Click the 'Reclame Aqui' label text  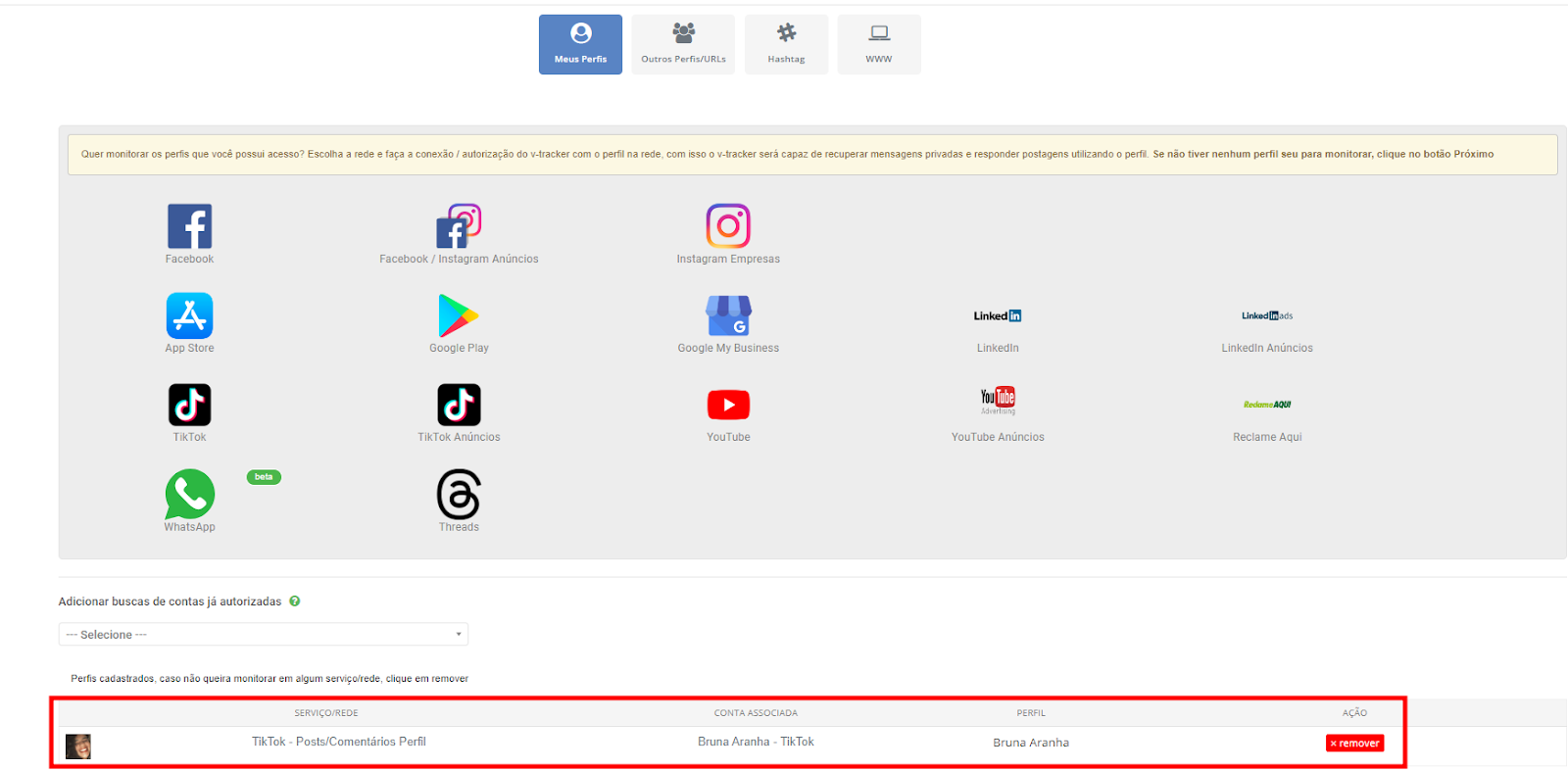point(1267,437)
